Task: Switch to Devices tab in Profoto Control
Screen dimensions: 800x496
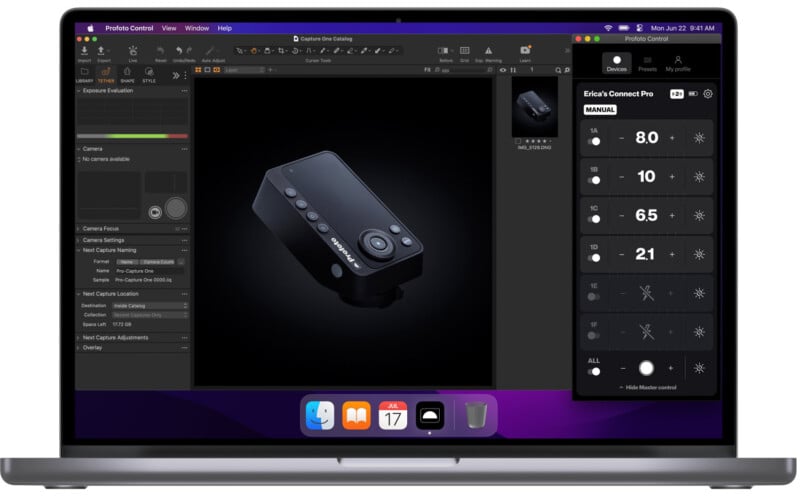Action: coord(616,63)
